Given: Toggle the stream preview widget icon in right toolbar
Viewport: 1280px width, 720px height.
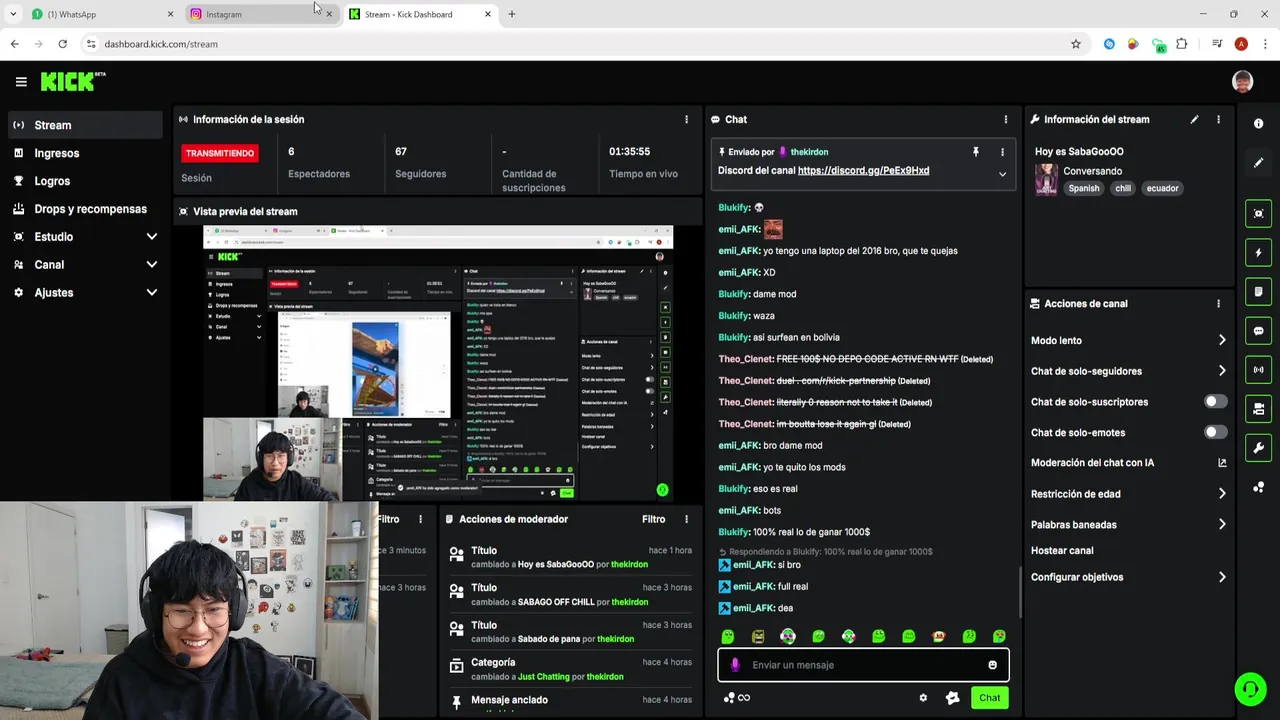Looking at the screenshot, I should click(x=1258, y=213).
